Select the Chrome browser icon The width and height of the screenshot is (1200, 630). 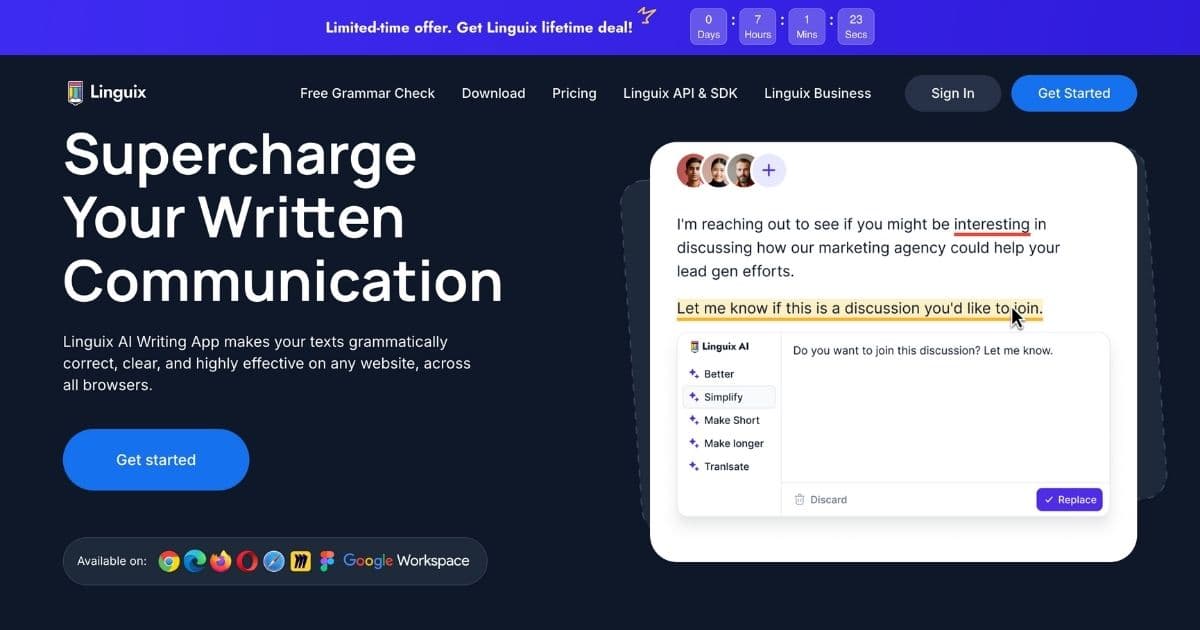tap(169, 561)
